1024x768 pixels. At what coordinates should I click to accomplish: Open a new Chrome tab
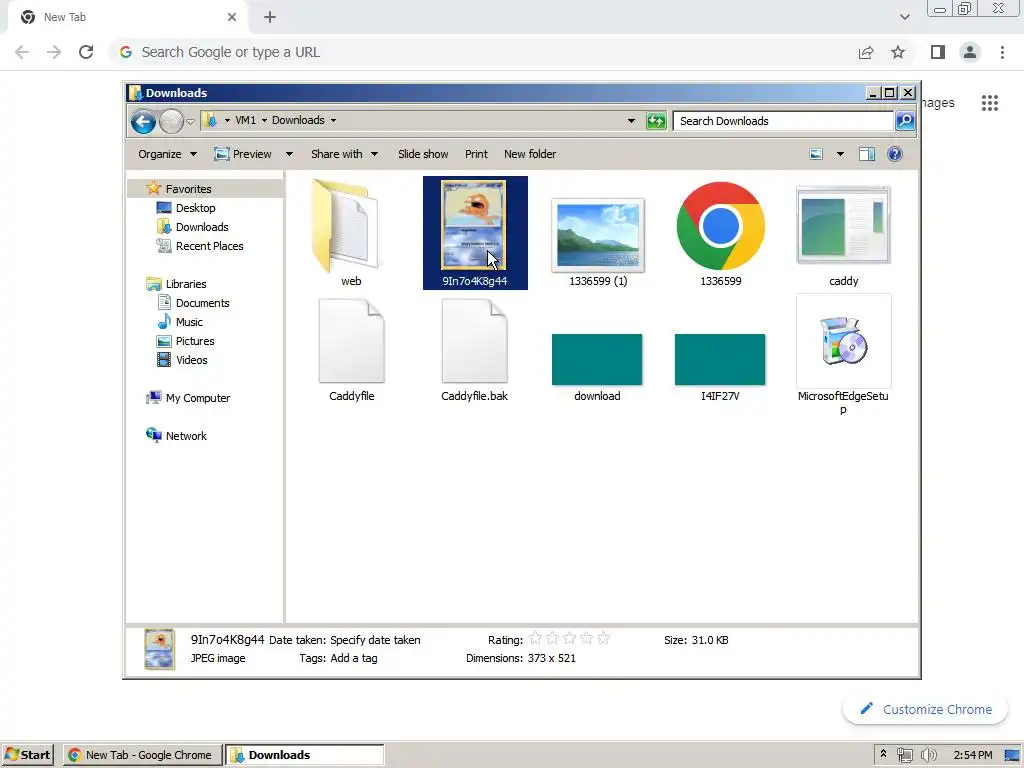pyautogui.click(x=270, y=17)
